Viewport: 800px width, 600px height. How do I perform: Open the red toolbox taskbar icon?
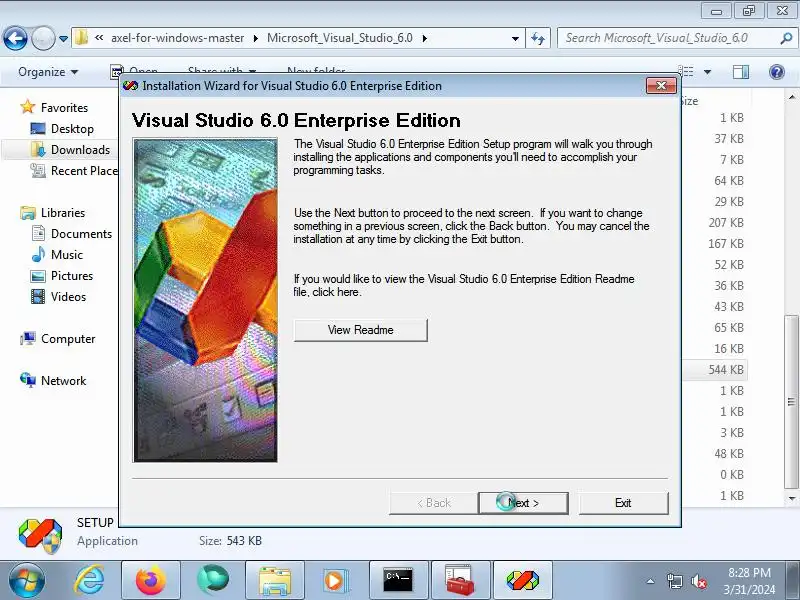pos(460,581)
